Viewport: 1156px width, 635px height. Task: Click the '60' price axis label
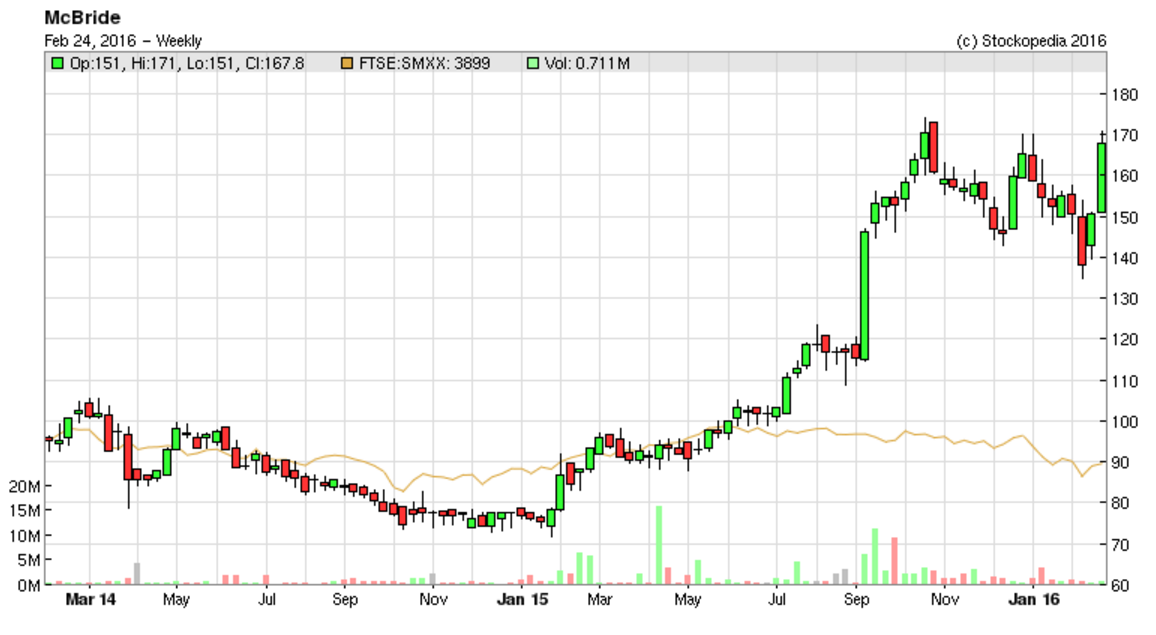1120,586
